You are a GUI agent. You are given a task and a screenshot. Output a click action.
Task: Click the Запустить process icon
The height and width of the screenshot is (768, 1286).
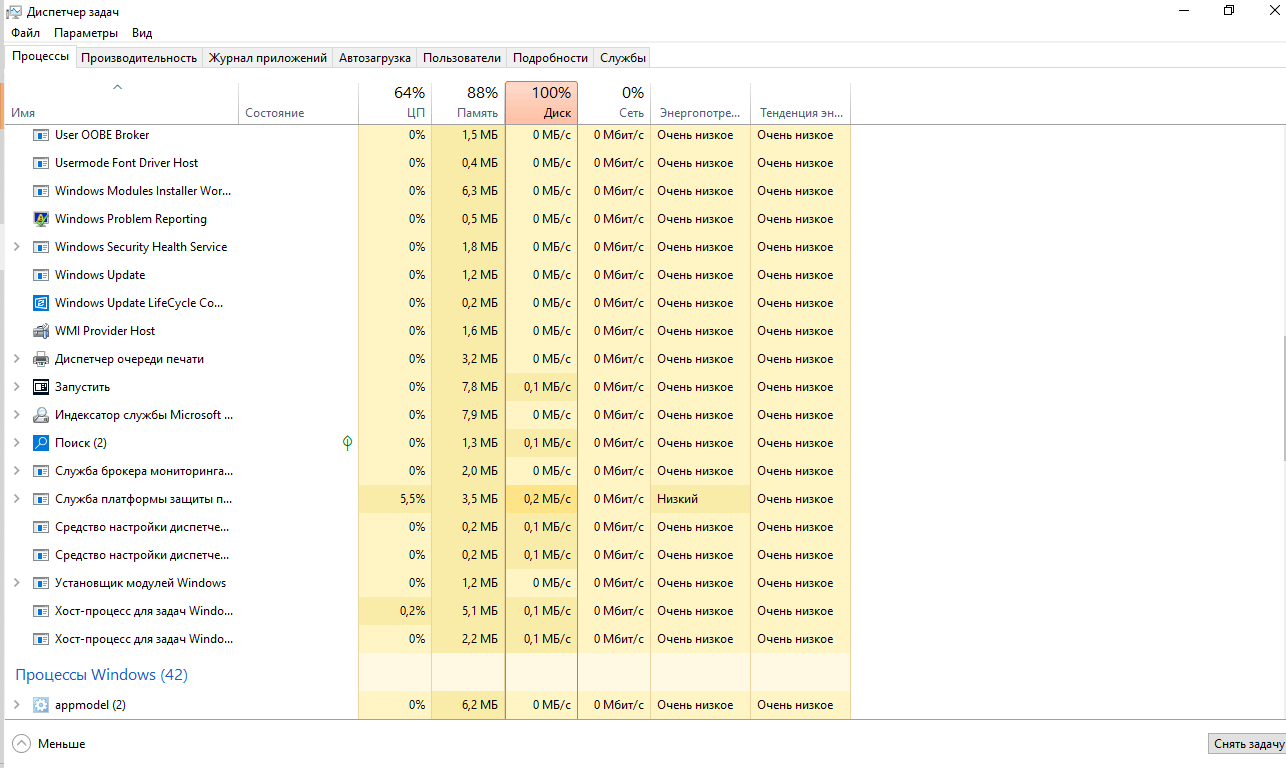click(41, 386)
